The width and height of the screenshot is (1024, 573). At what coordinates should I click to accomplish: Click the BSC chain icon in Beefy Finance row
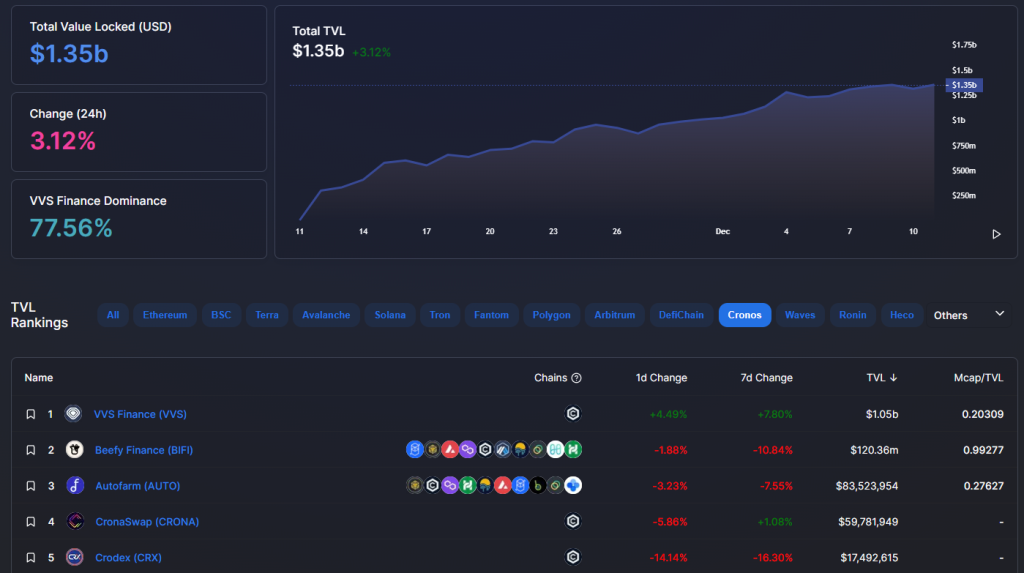432,450
